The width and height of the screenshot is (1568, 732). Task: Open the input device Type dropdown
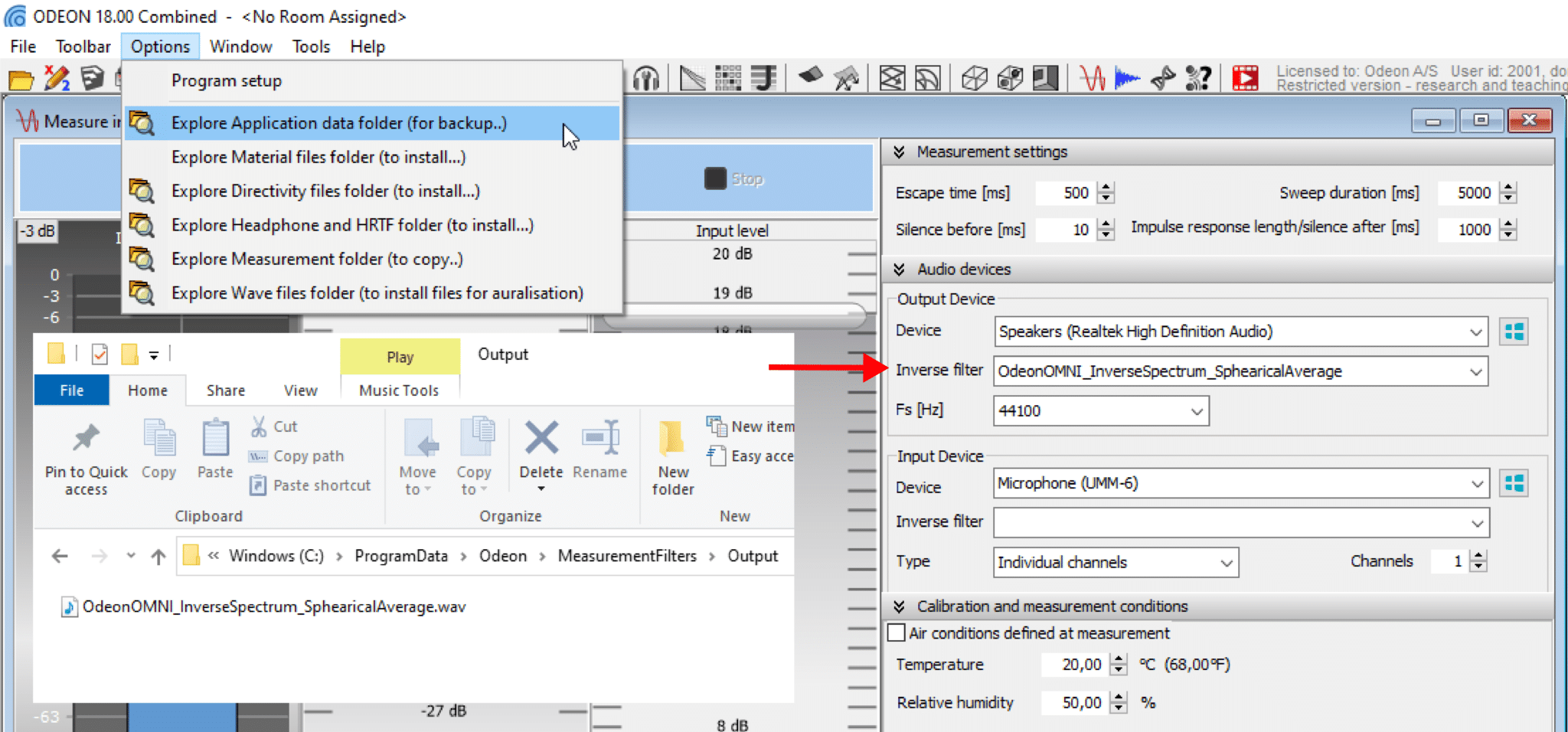(x=1225, y=563)
